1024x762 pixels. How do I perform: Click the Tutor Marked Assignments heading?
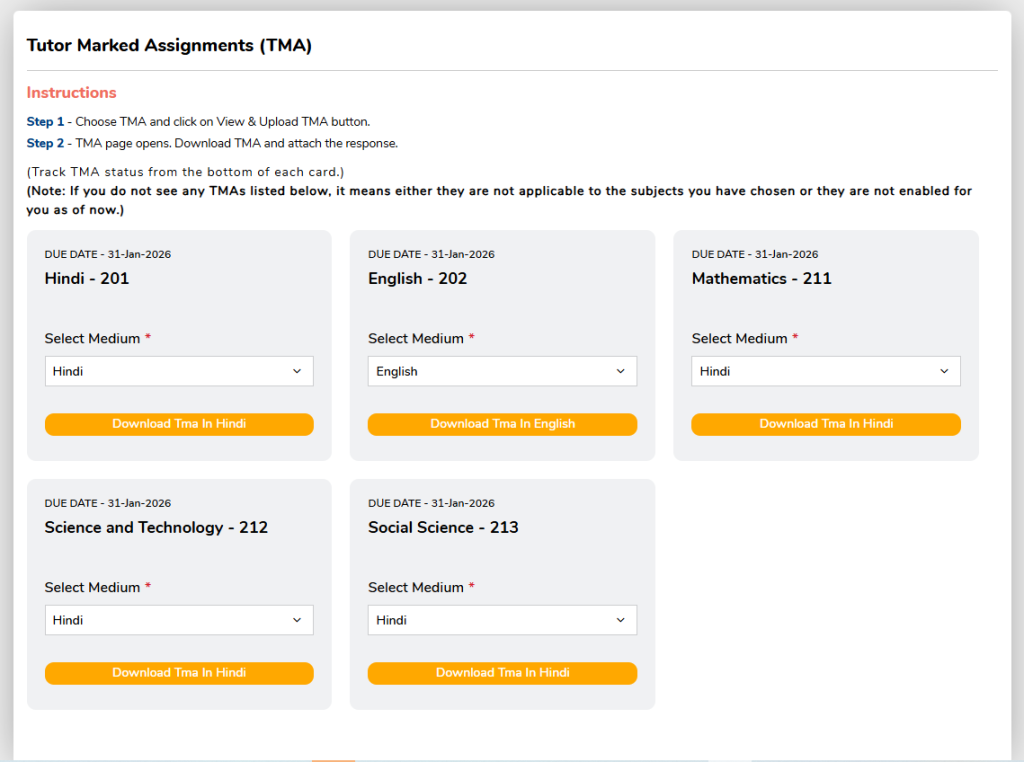[168, 45]
